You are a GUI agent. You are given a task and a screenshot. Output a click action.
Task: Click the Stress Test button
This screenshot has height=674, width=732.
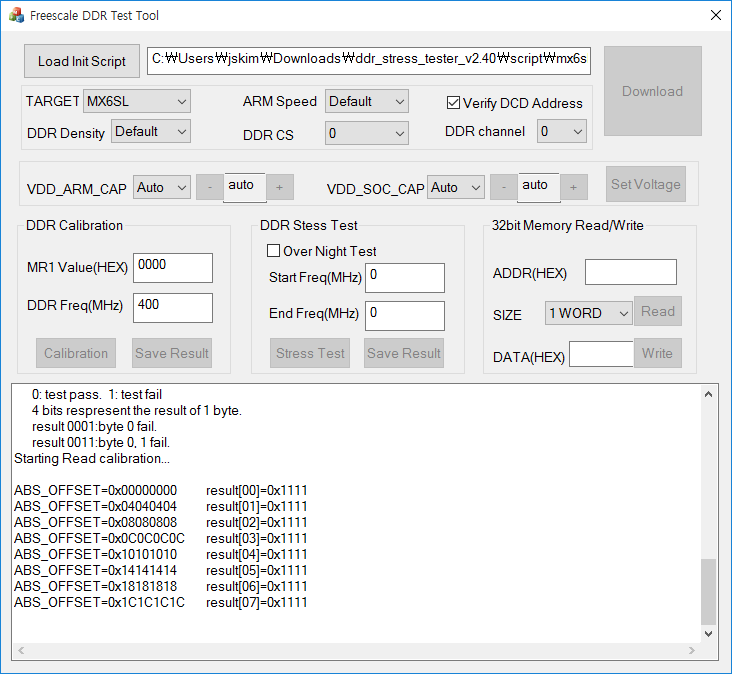(x=310, y=353)
